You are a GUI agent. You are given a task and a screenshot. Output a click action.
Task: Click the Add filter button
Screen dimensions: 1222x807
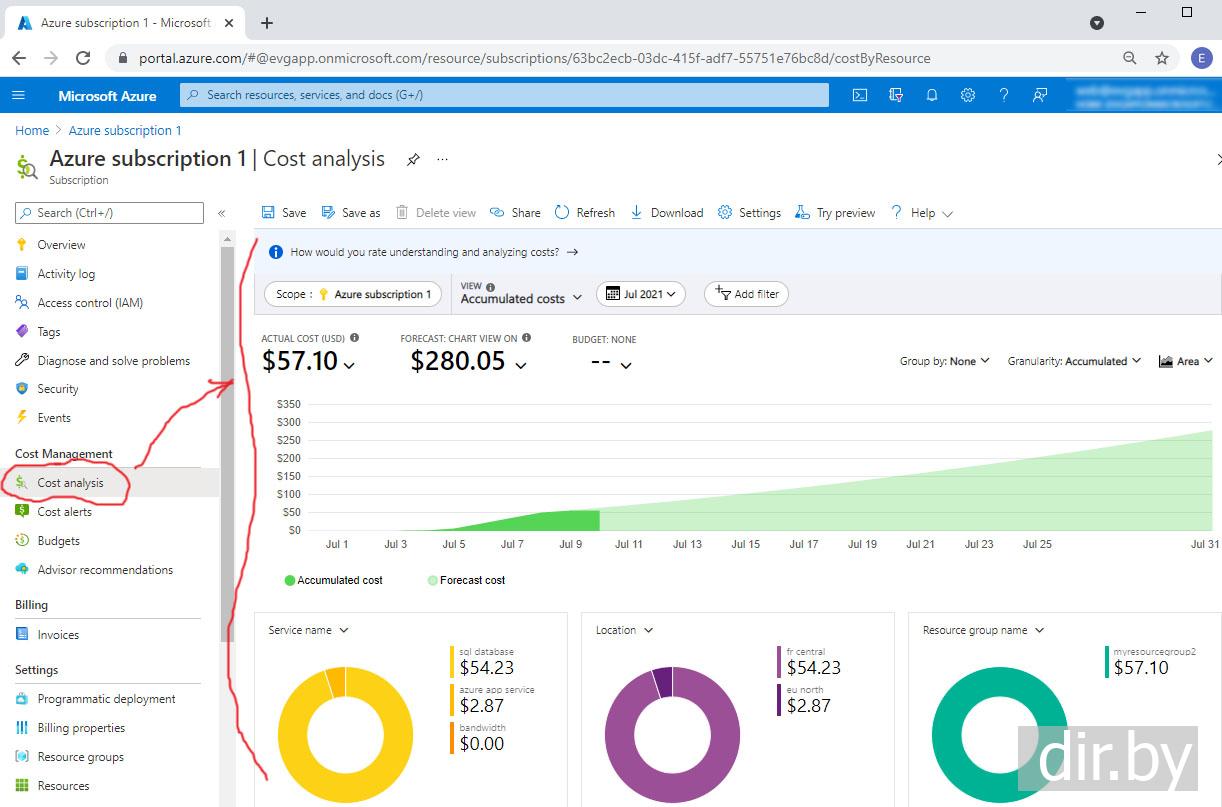[747, 294]
